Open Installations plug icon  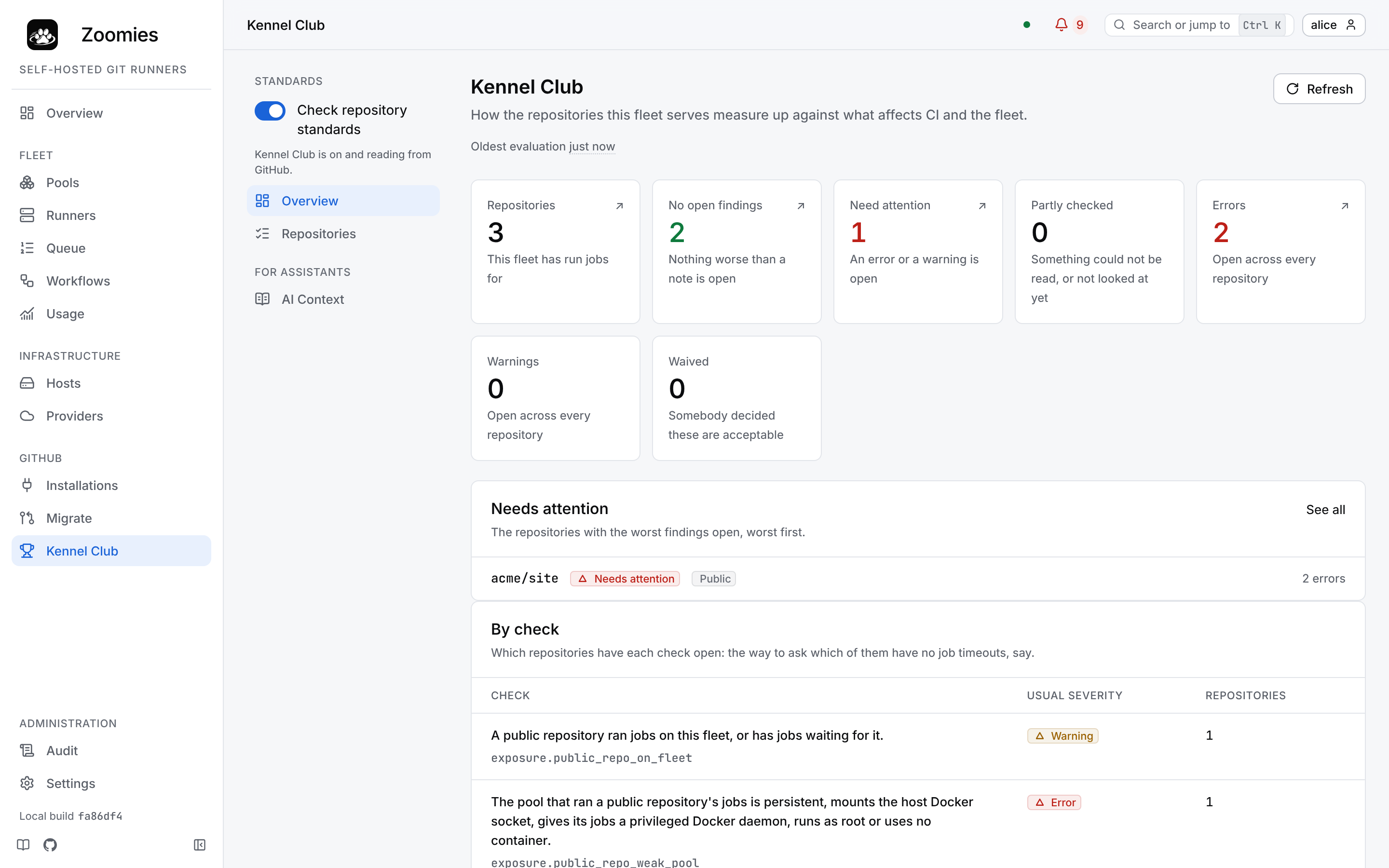[27, 485]
